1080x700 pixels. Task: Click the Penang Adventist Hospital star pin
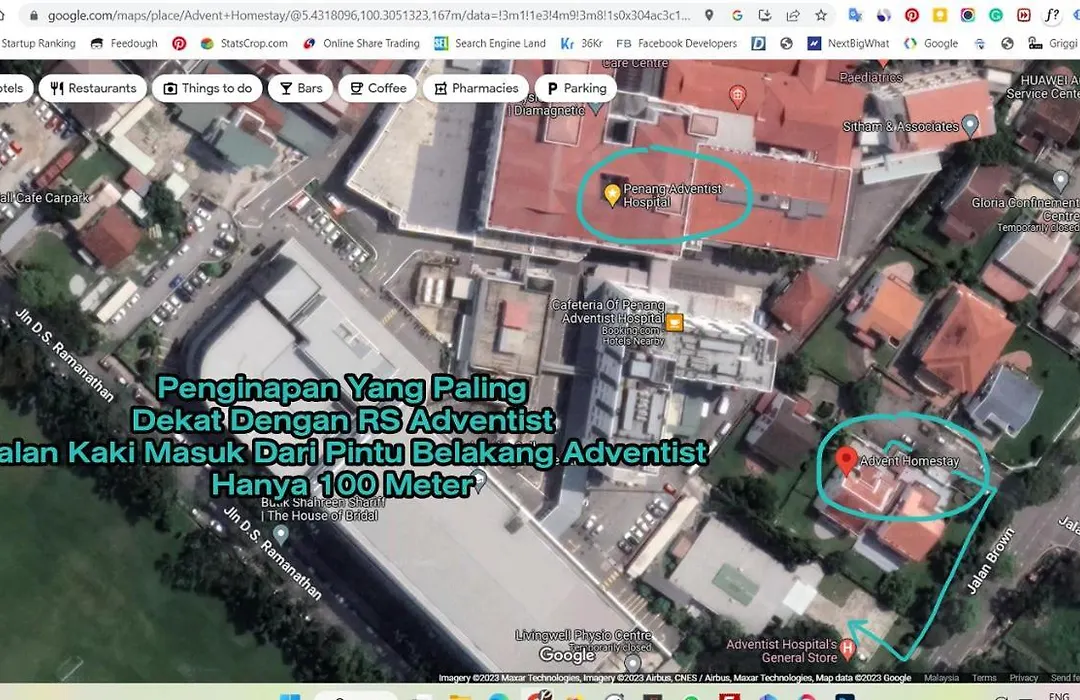[612, 195]
